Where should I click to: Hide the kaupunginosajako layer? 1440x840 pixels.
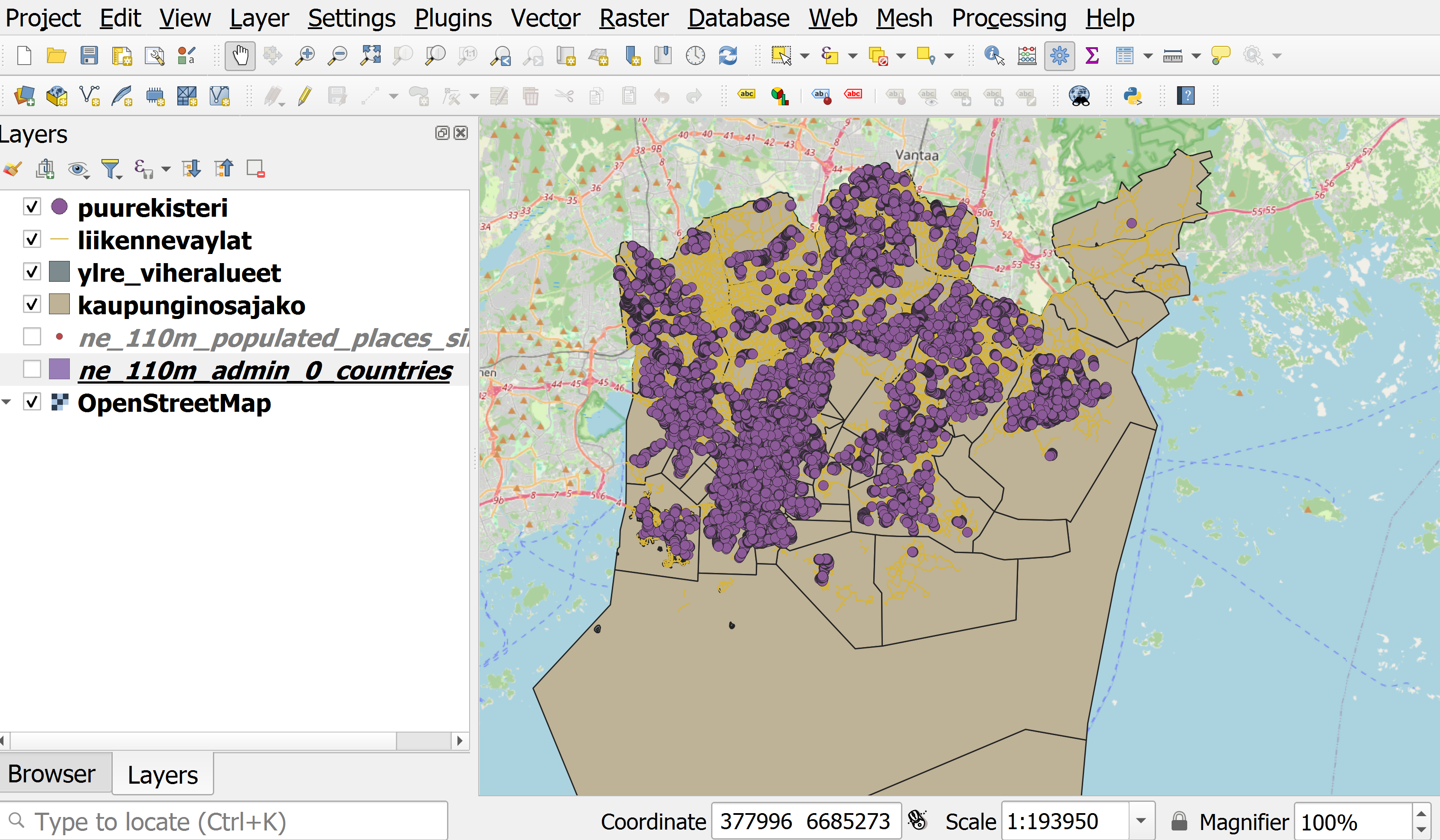pos(32,304)
